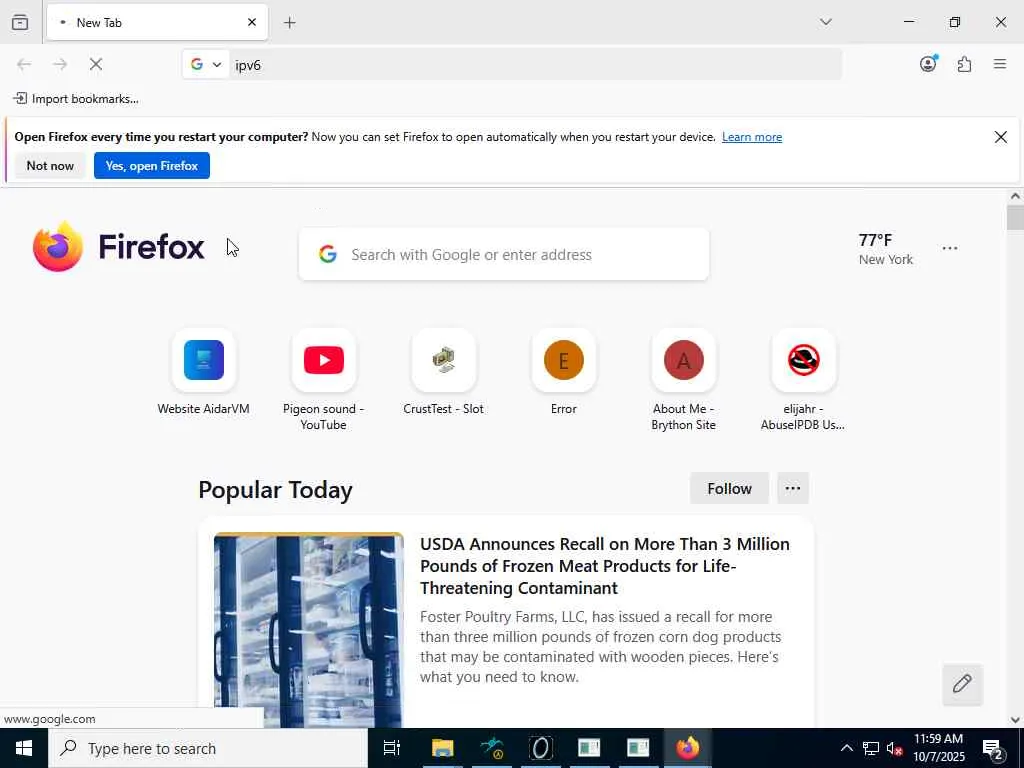Click the address bar containing ipv6
Screen dimensions: 1024x768
coord(536,65)
